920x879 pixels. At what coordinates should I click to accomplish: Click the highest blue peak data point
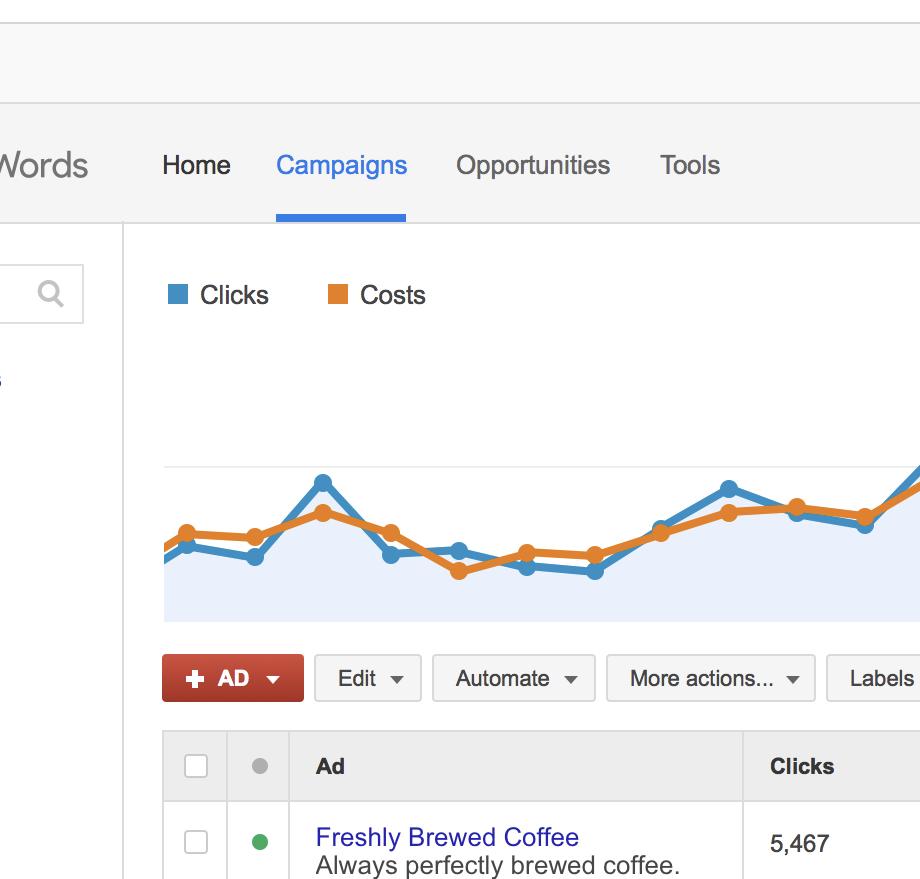323,483
